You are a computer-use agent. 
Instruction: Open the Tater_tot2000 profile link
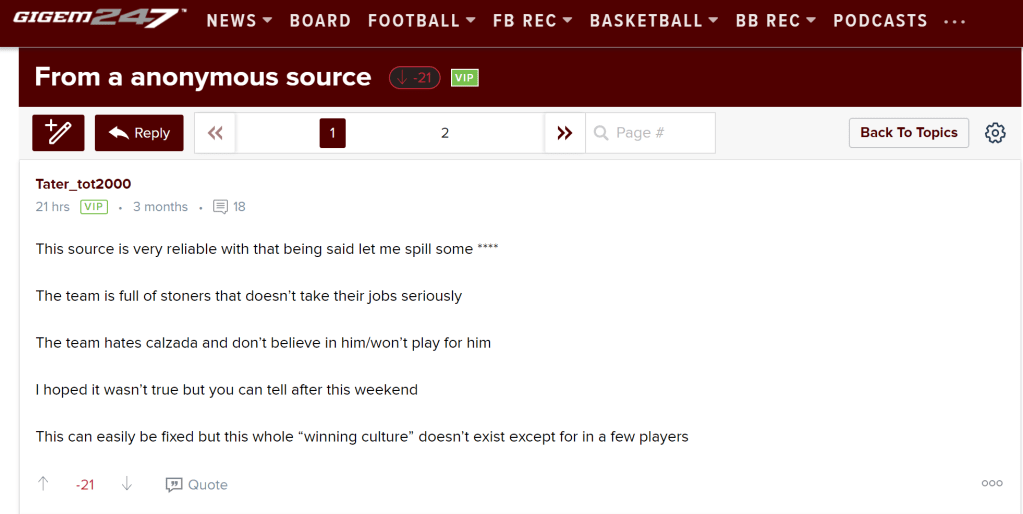point(83,184)
